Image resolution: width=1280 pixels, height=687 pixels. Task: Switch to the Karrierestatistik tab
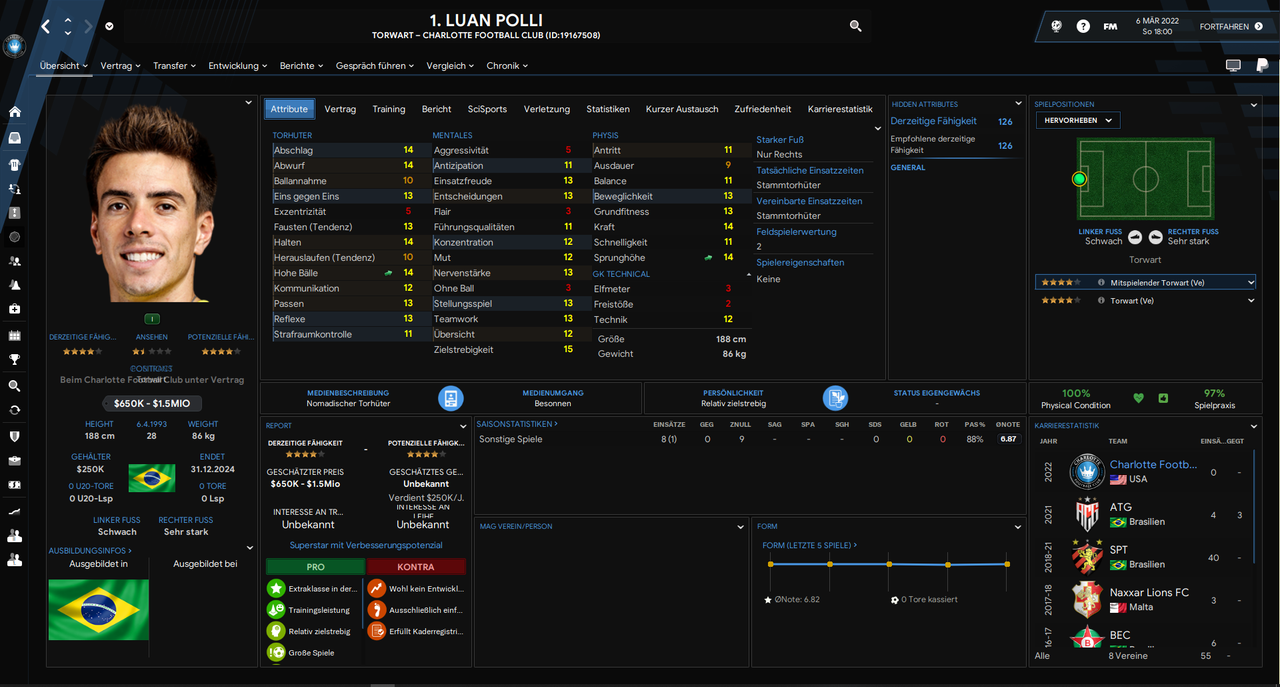coord(840,109)
